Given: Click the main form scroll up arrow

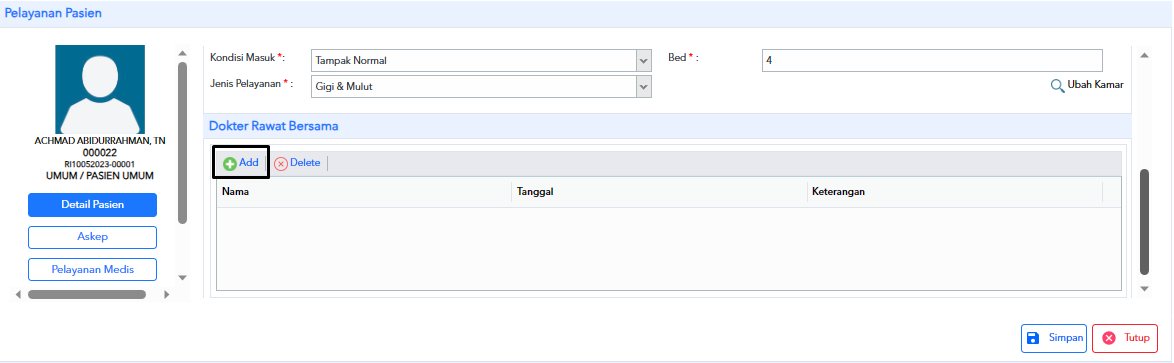Looking at the screenshot, I should coord(1143,55).
